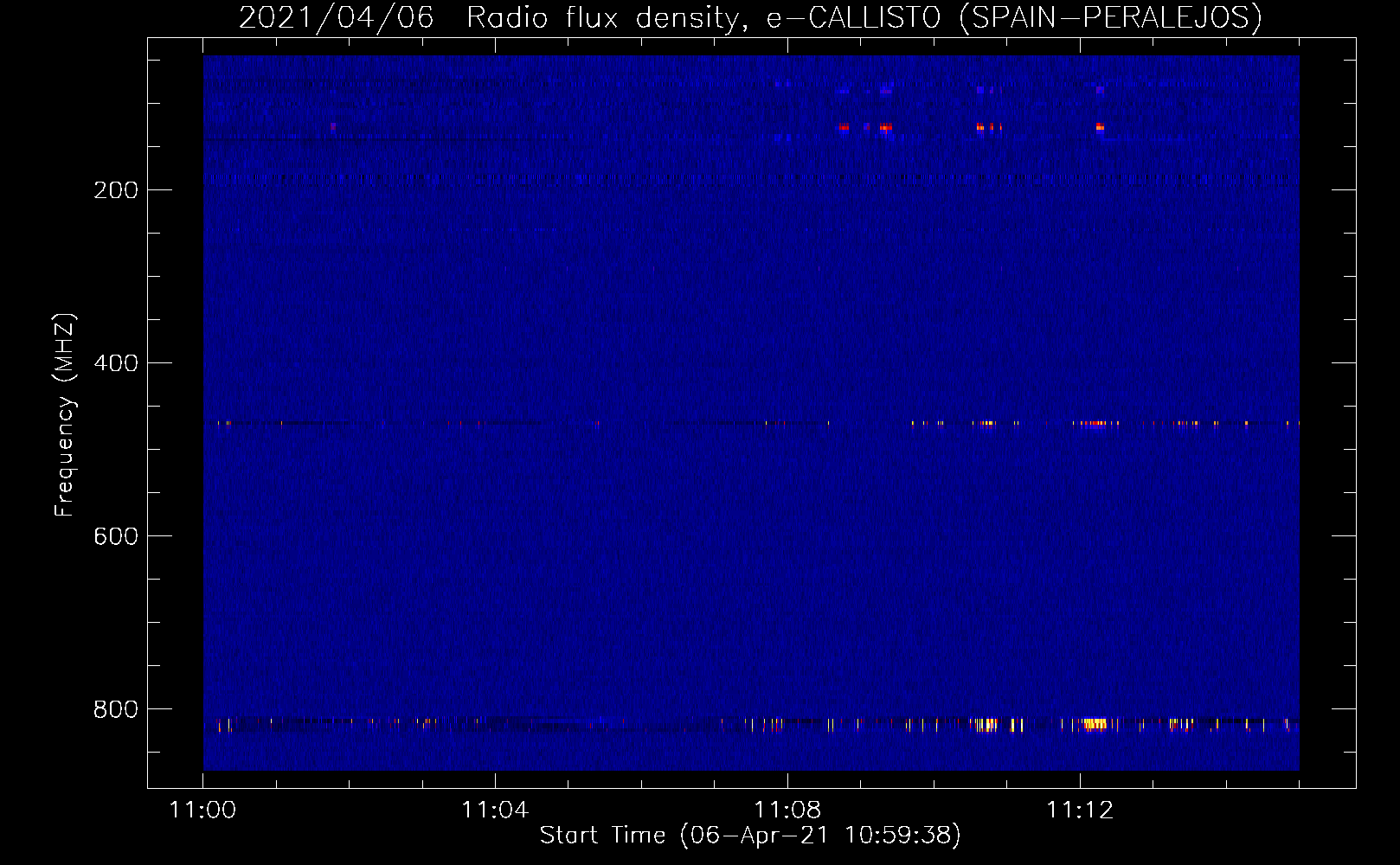Click the bright yellow burst near 11:12 at 800 MHz

(1095, 724)
